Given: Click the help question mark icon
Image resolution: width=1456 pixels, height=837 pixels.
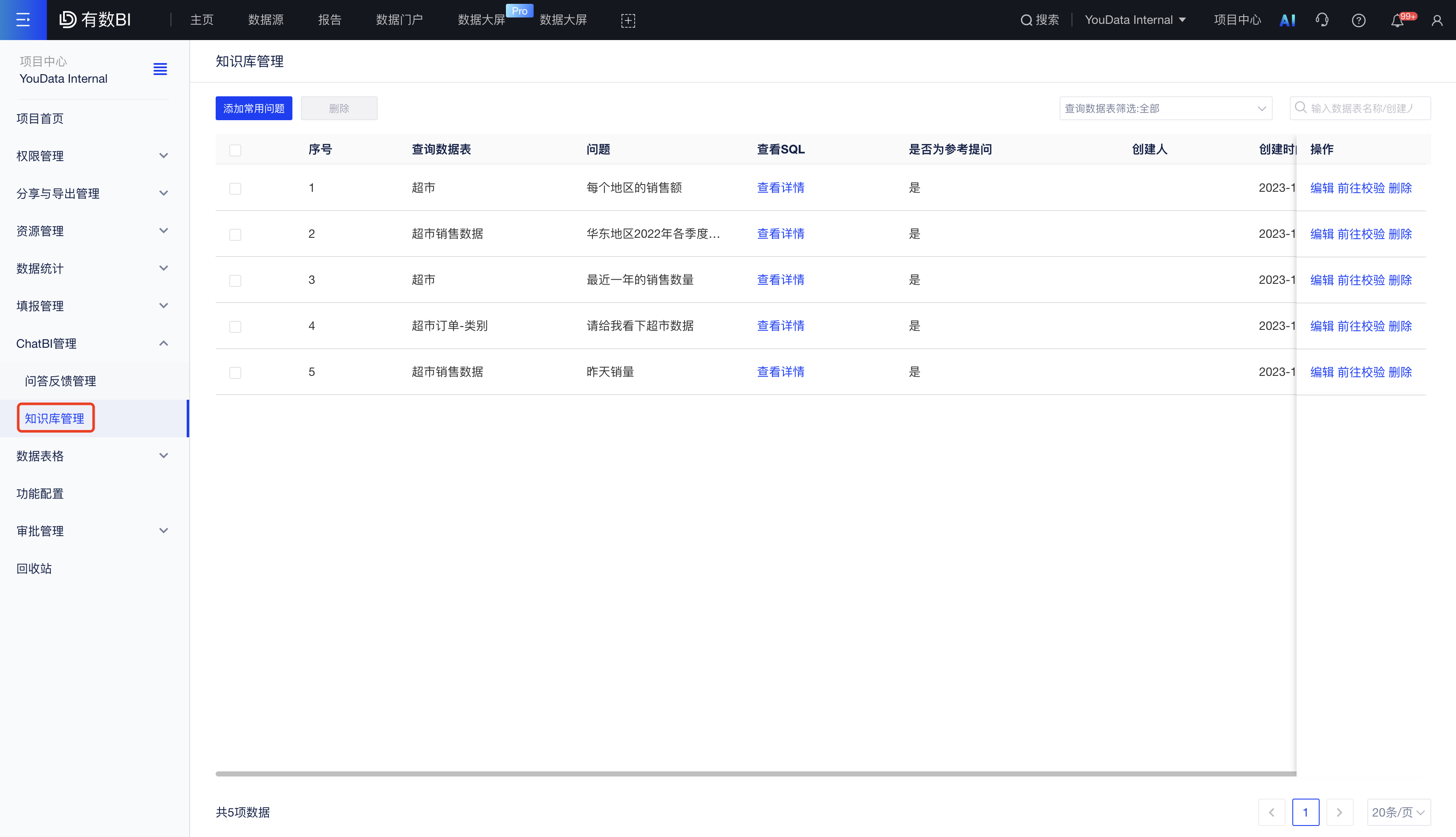Looking at the screenshot, I should [1358, 20].
